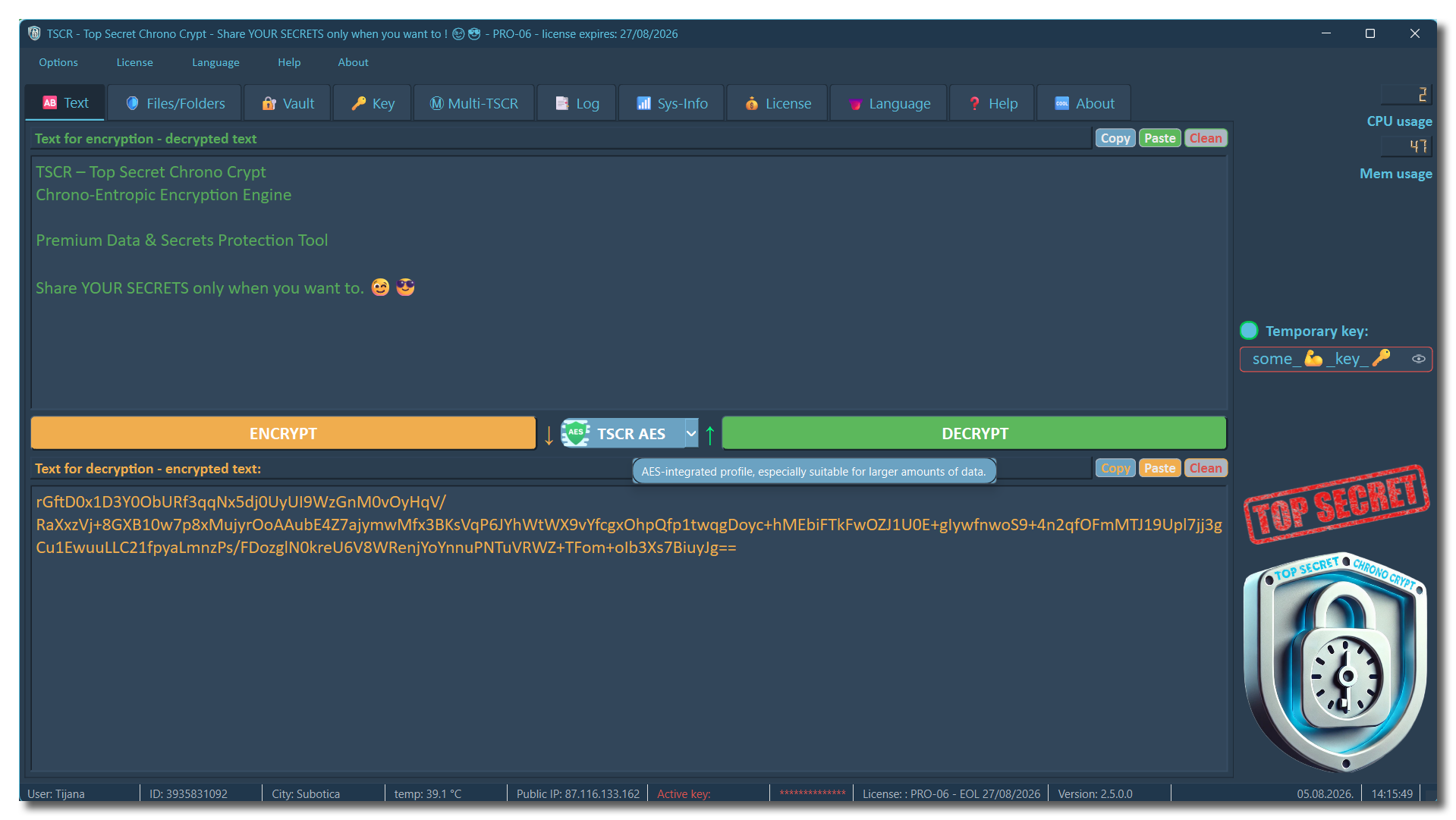Click 'User: Tijana' in status bar
This screenshot has height=820, width=1456.
point(56,793)
